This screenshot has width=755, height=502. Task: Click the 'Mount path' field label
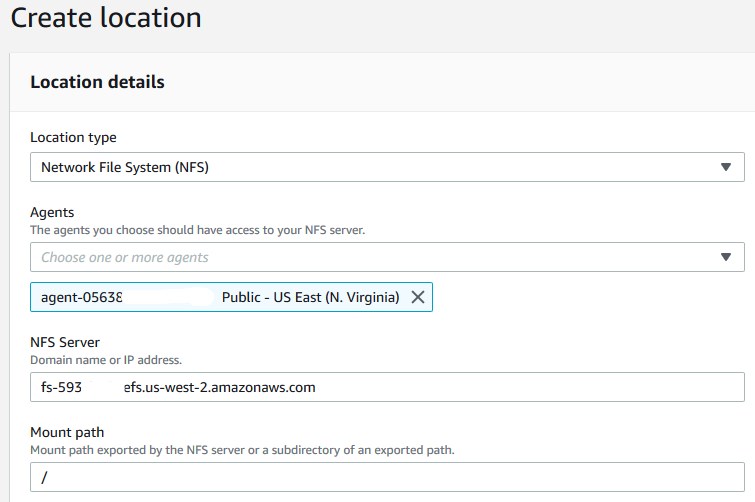click(68, 432)
